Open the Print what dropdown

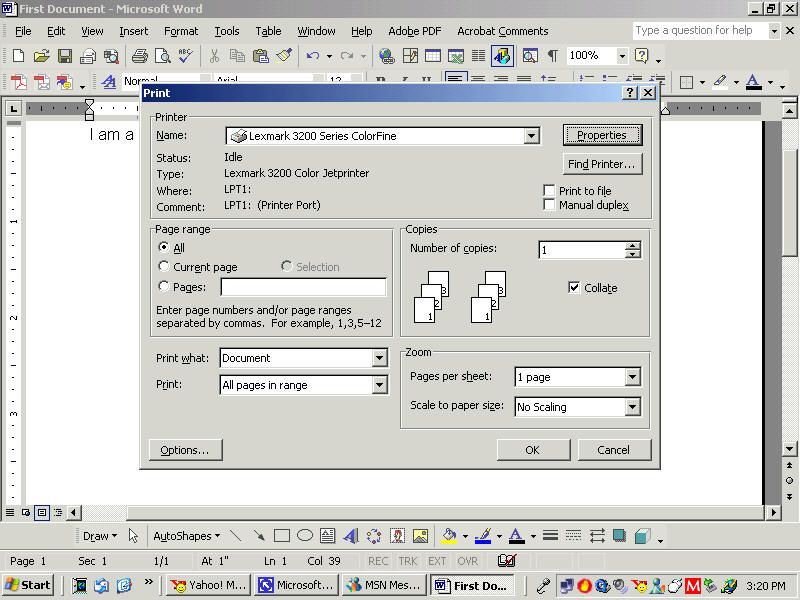[x=379, y=358]
